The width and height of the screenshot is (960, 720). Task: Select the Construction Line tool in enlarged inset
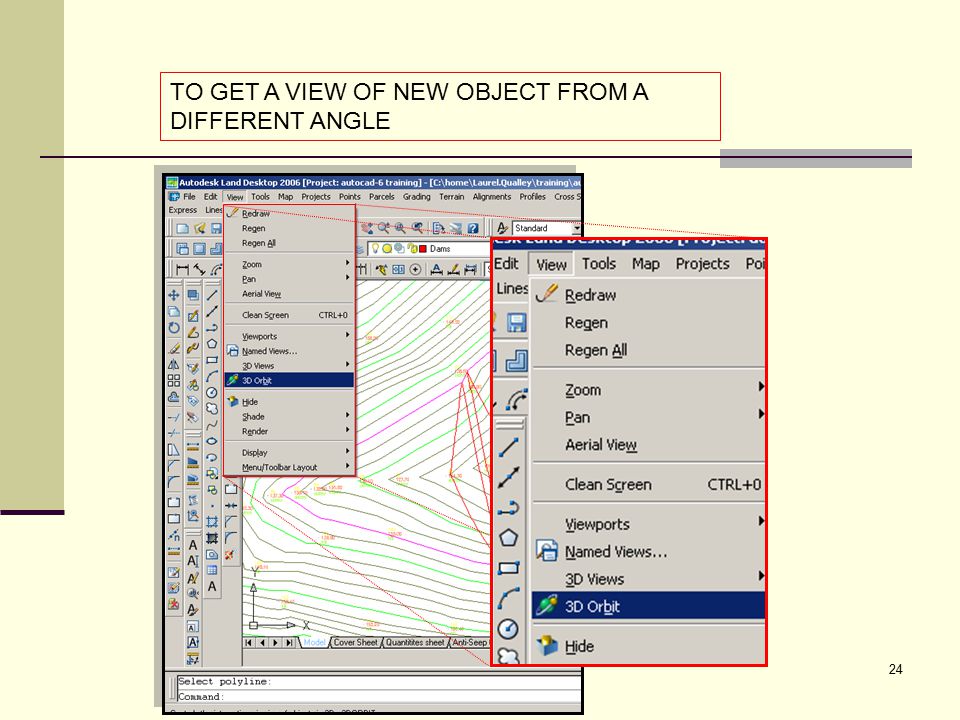coord(509,478)
